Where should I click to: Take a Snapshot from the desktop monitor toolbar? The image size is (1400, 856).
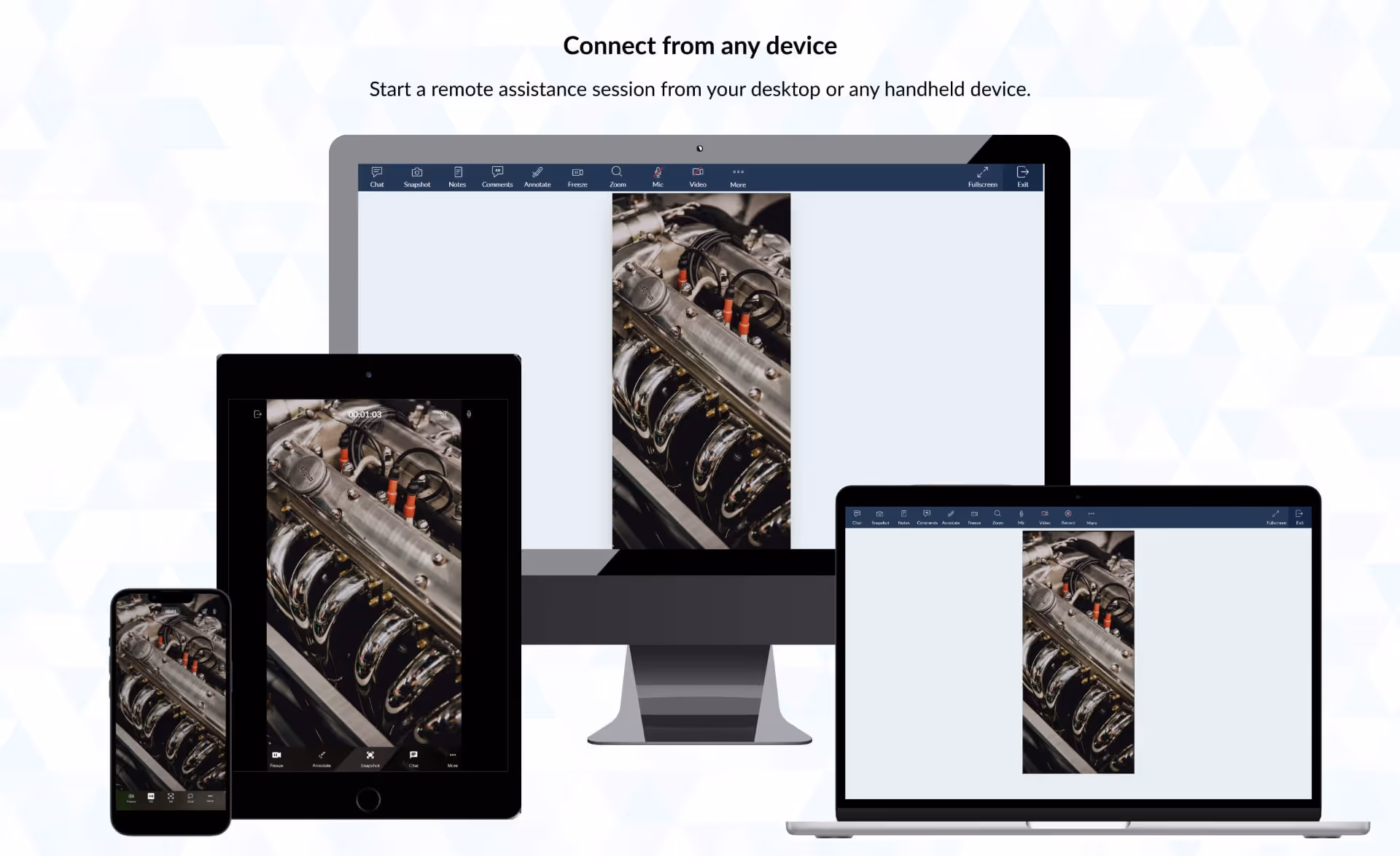417,177
